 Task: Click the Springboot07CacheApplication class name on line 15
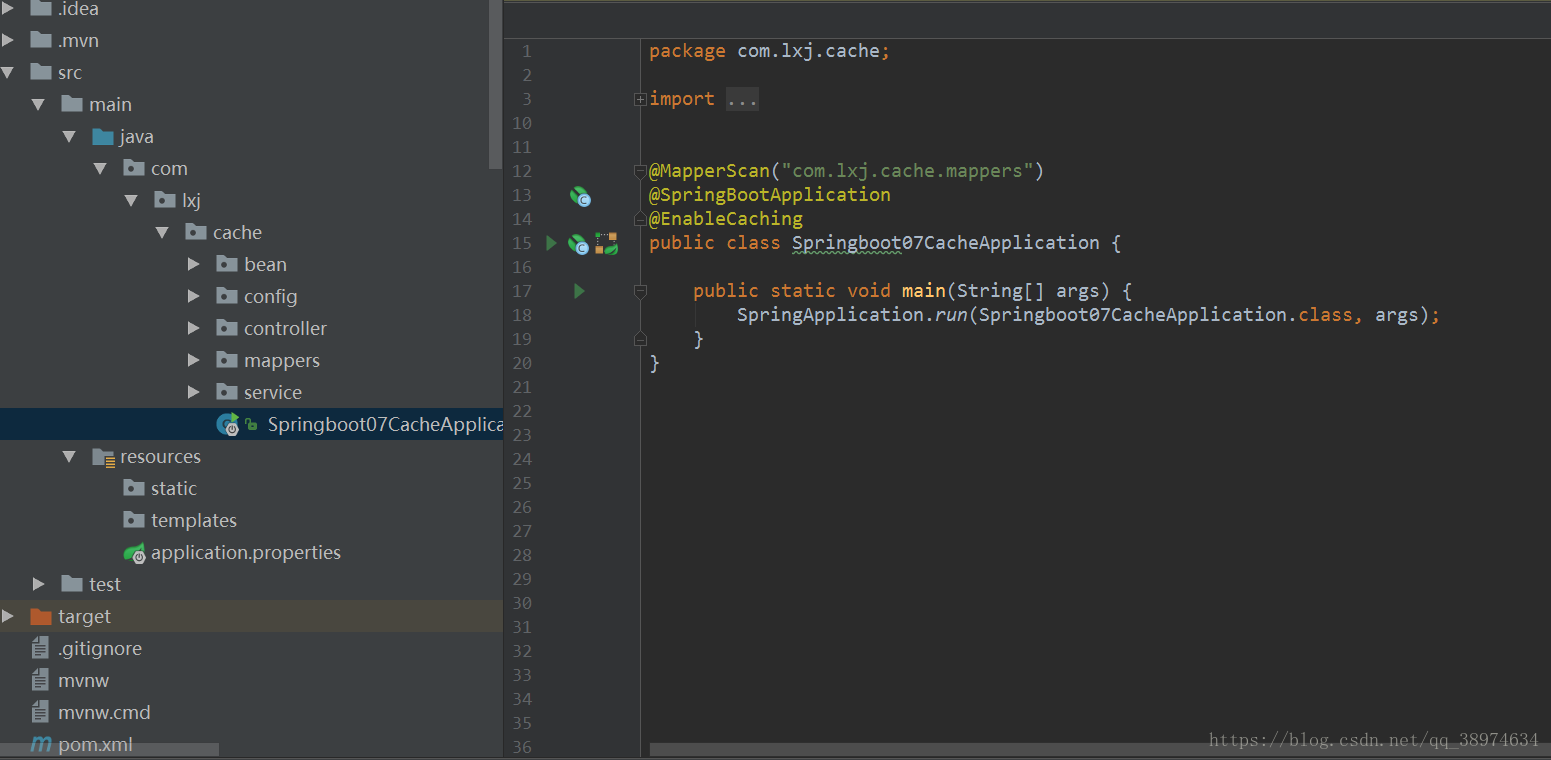click(x=946, y=243)
